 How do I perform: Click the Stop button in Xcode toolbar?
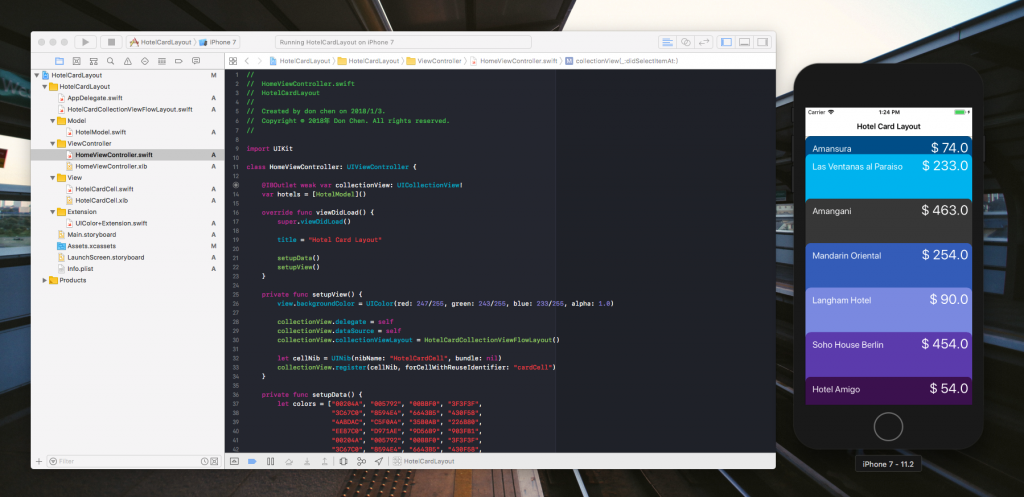[111, 42]
